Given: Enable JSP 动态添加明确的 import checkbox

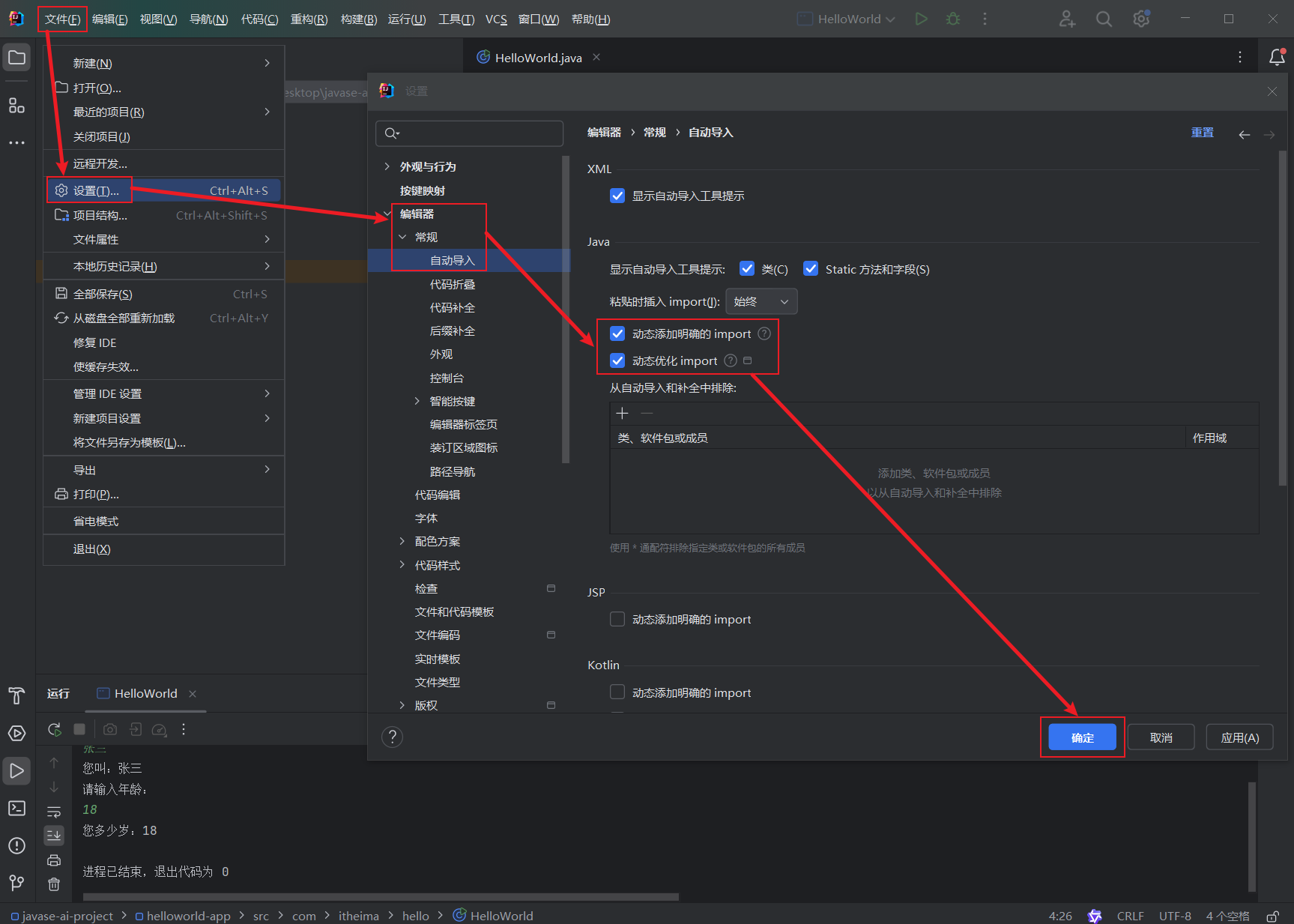Looking at the screenshot, I should [x=617, y=619].
